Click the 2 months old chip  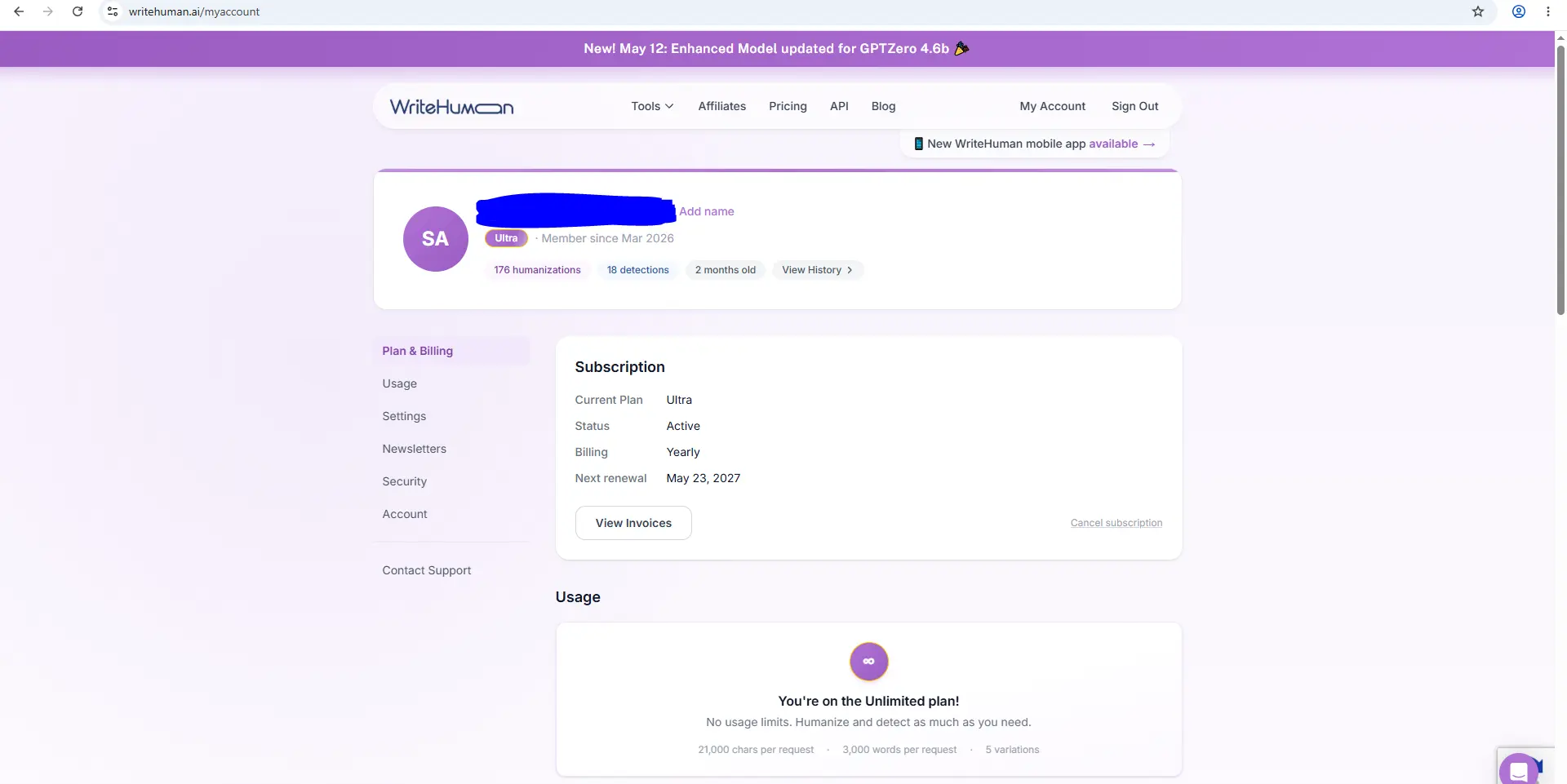(726, 270)
